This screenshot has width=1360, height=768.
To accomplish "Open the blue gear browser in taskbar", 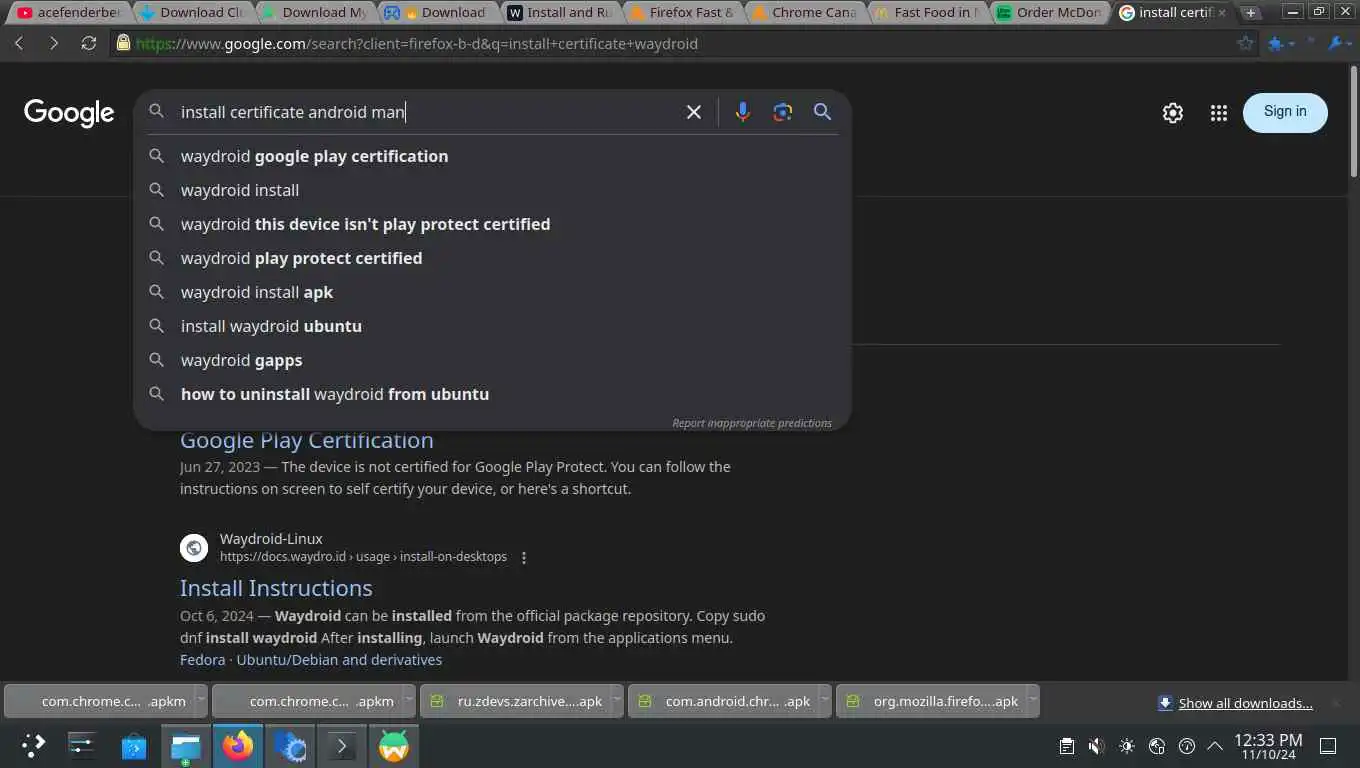I will pos(290,746).
